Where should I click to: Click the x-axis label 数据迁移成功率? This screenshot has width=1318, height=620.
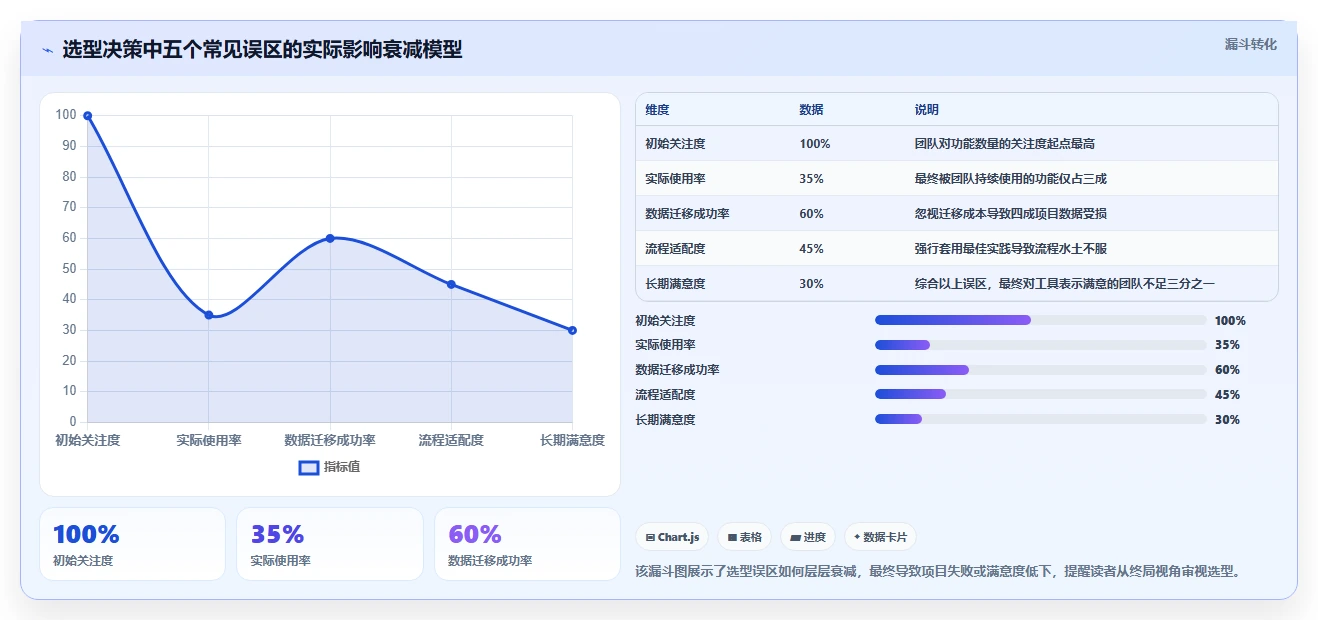330,440
